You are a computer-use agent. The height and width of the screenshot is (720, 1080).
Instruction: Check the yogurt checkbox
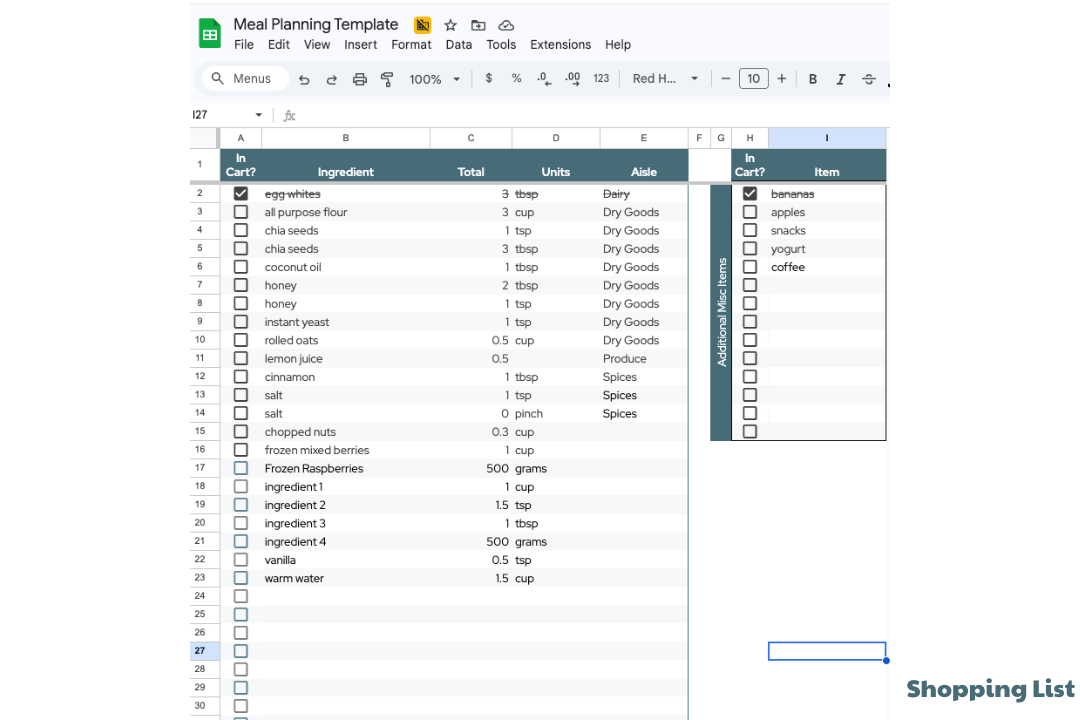click(750, 249)
